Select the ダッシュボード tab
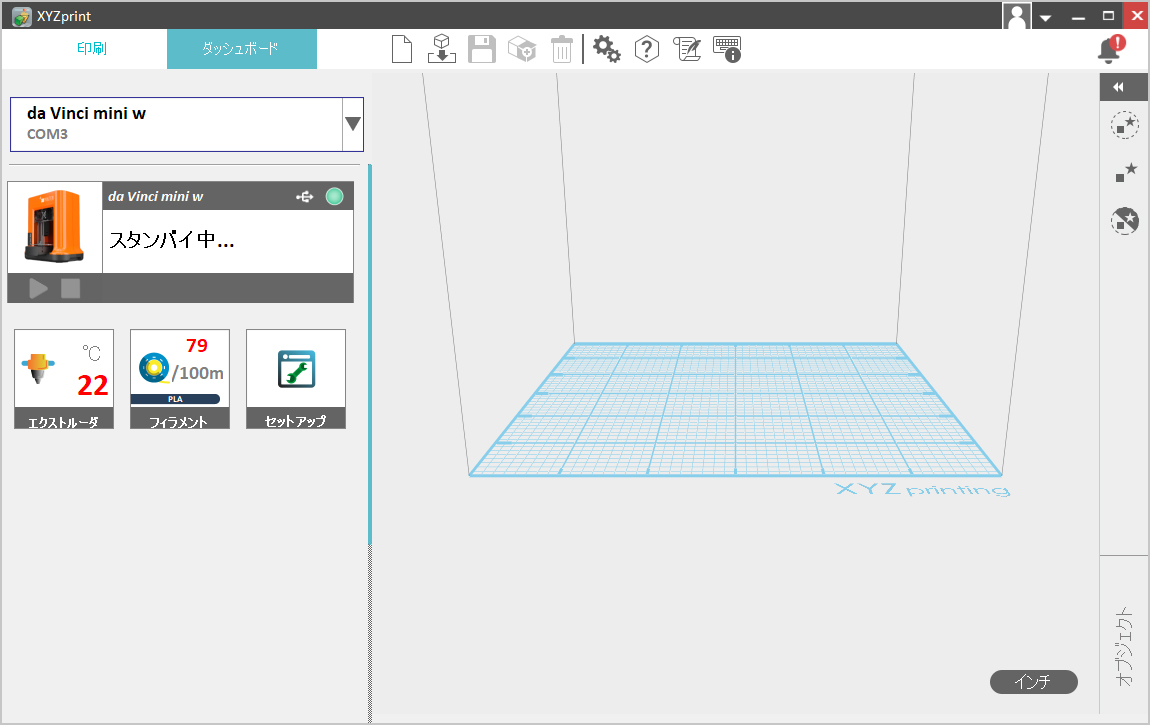This screenshot has height=725, width=1150. click(241, 49)
